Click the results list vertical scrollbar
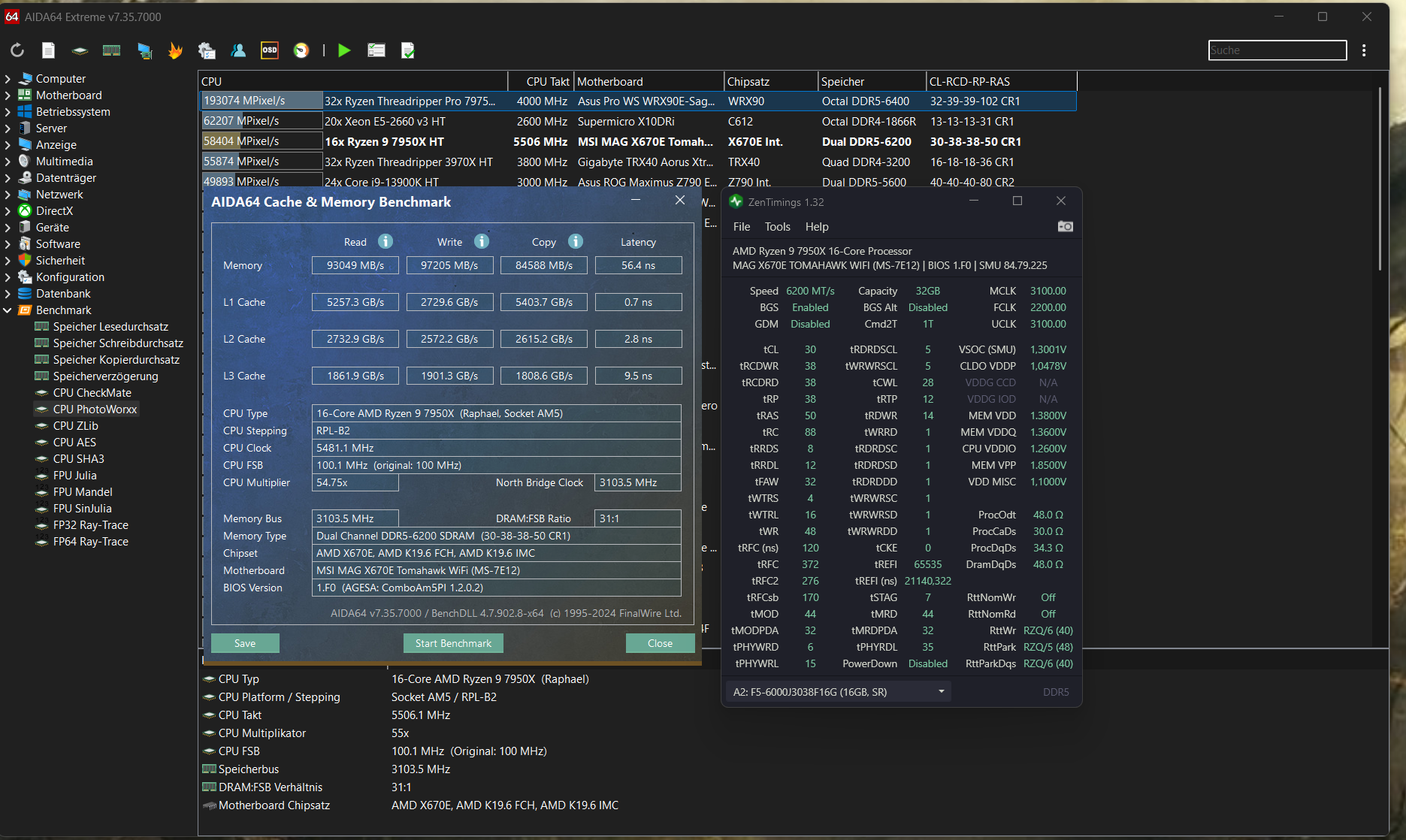The height and width of the screenshot is (840, 1406). click(x=1380, y=179)
